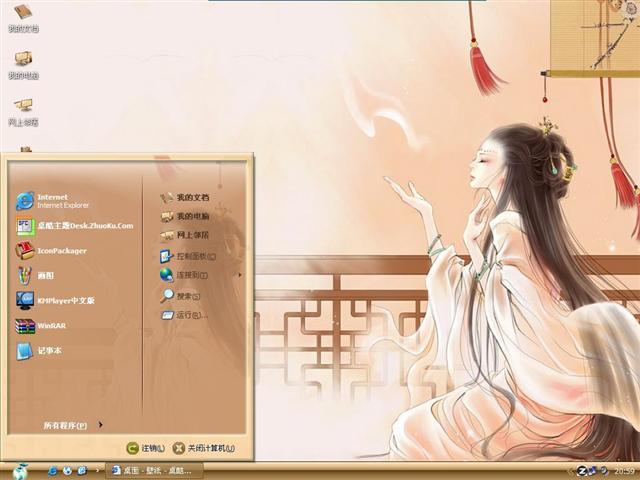Open the 网上邻居 desktop icon

23,112
